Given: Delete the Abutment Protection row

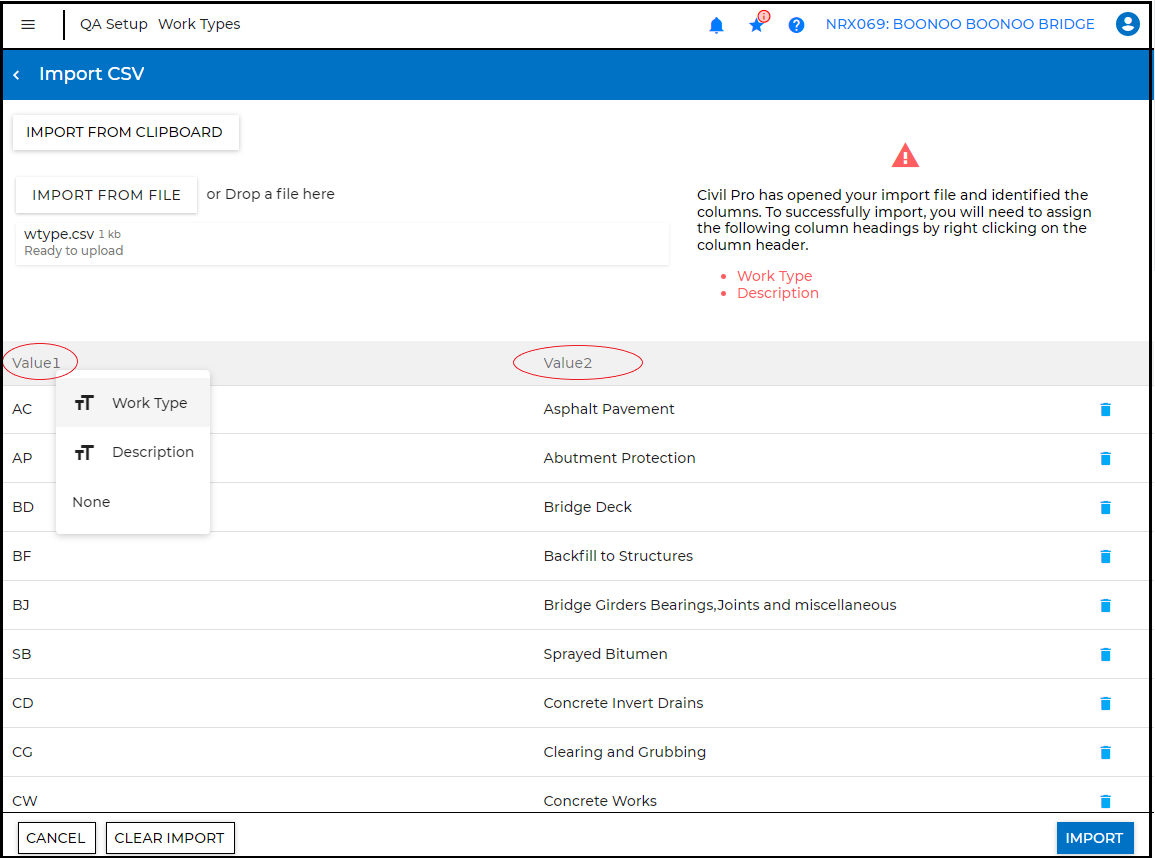Looking at the screenshot, I should 1106,459.
